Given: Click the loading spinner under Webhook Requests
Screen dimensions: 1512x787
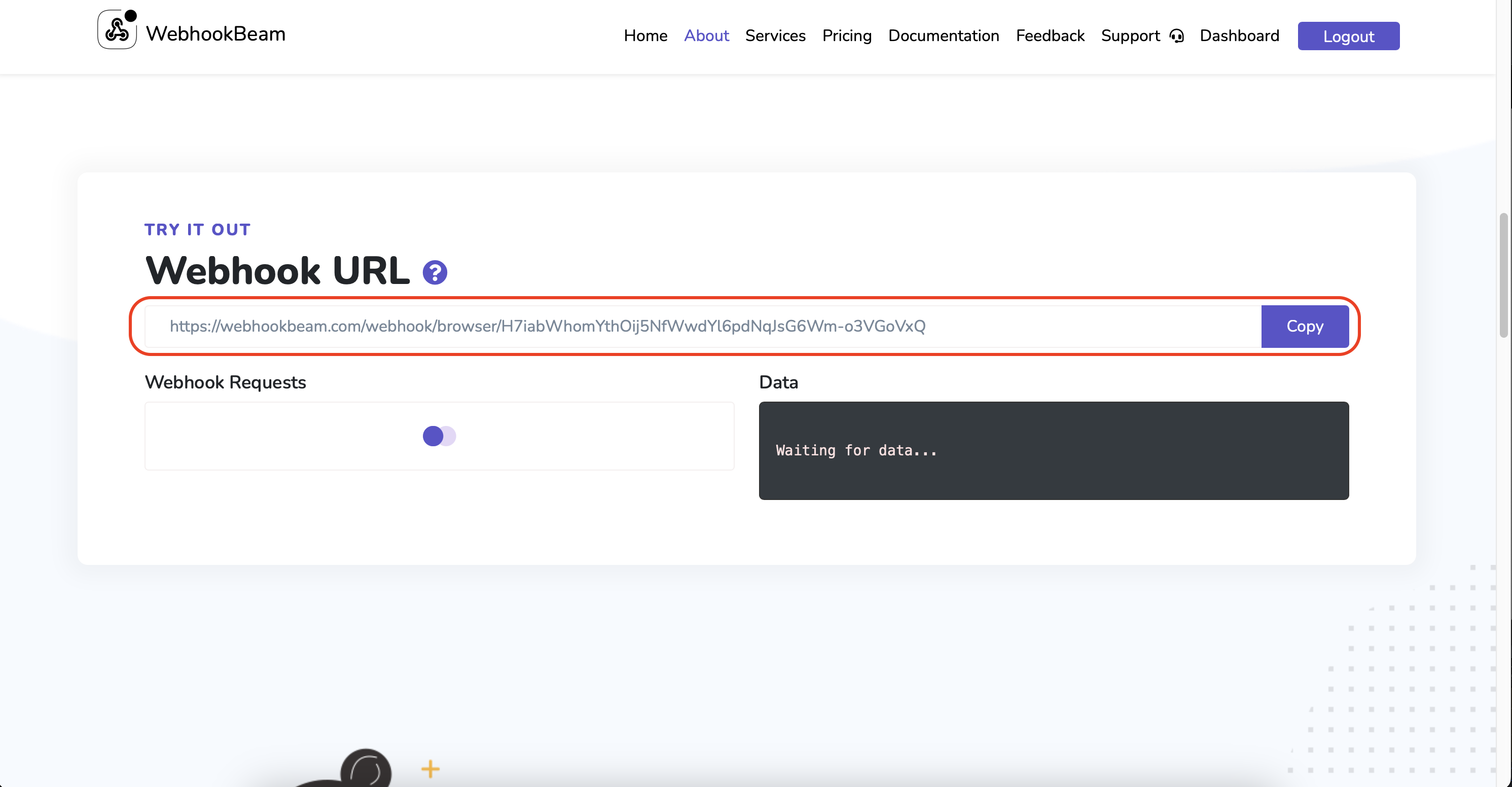Looking at the screenshot, I should pyautogui.click(x=439, y=436).
